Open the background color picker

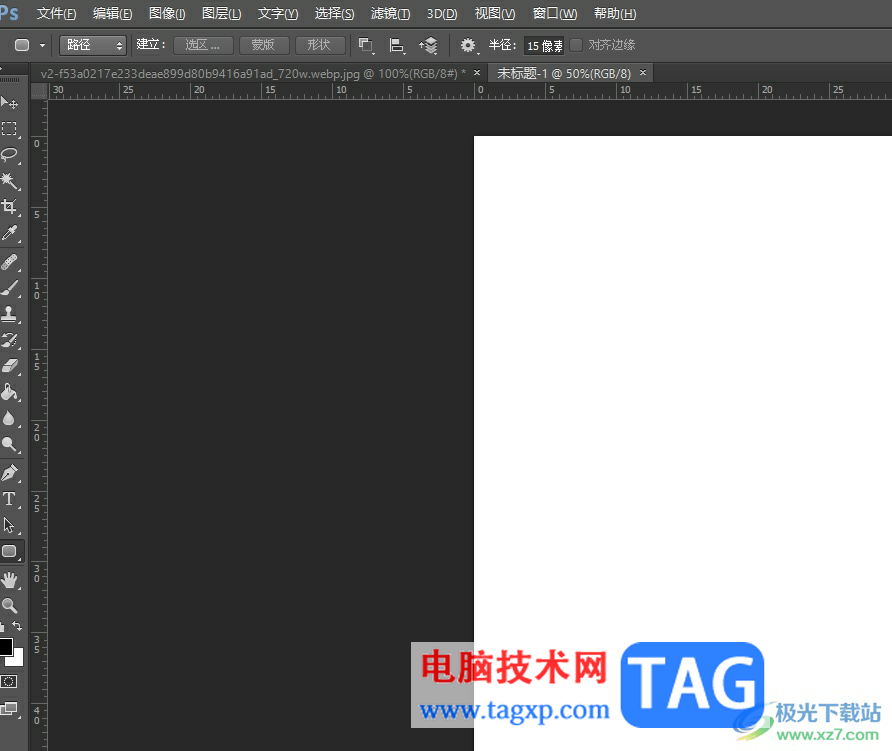[x=18, y=660]
